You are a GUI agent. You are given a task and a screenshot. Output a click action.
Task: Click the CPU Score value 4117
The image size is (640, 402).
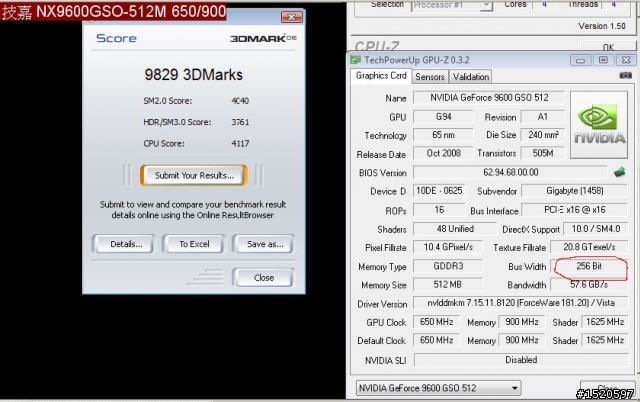240,143
